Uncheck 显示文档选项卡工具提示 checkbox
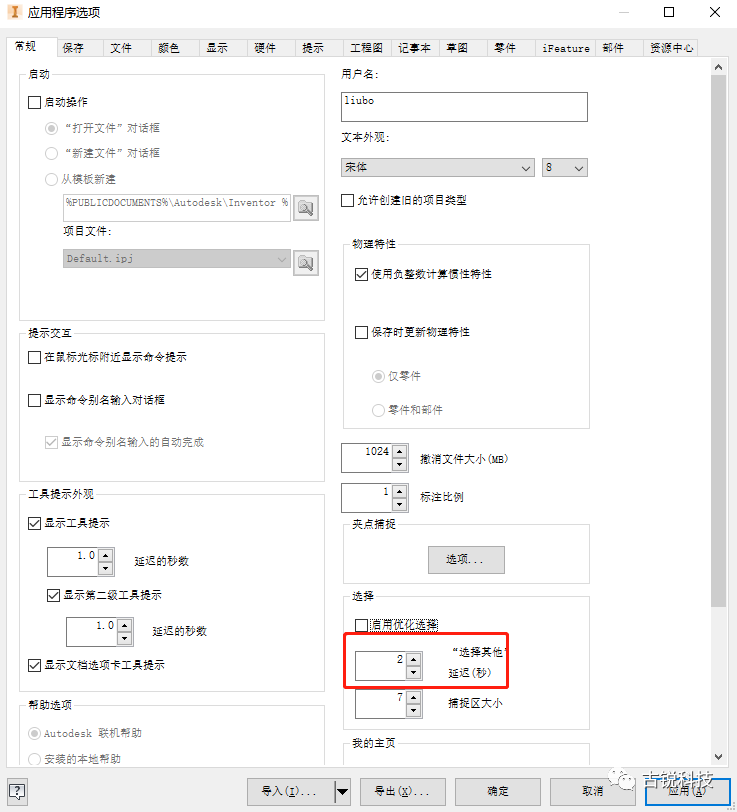 [34, 665]
